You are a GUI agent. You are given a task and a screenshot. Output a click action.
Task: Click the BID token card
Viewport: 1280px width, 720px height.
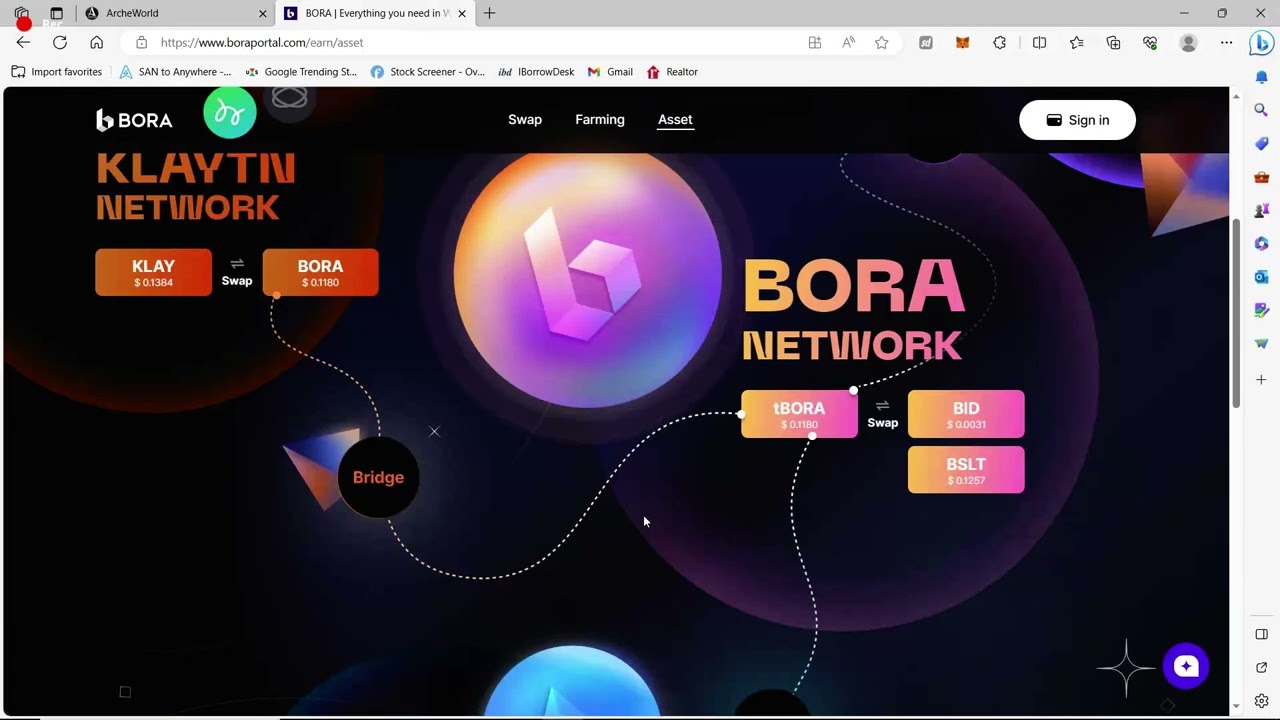click(966, 414)
